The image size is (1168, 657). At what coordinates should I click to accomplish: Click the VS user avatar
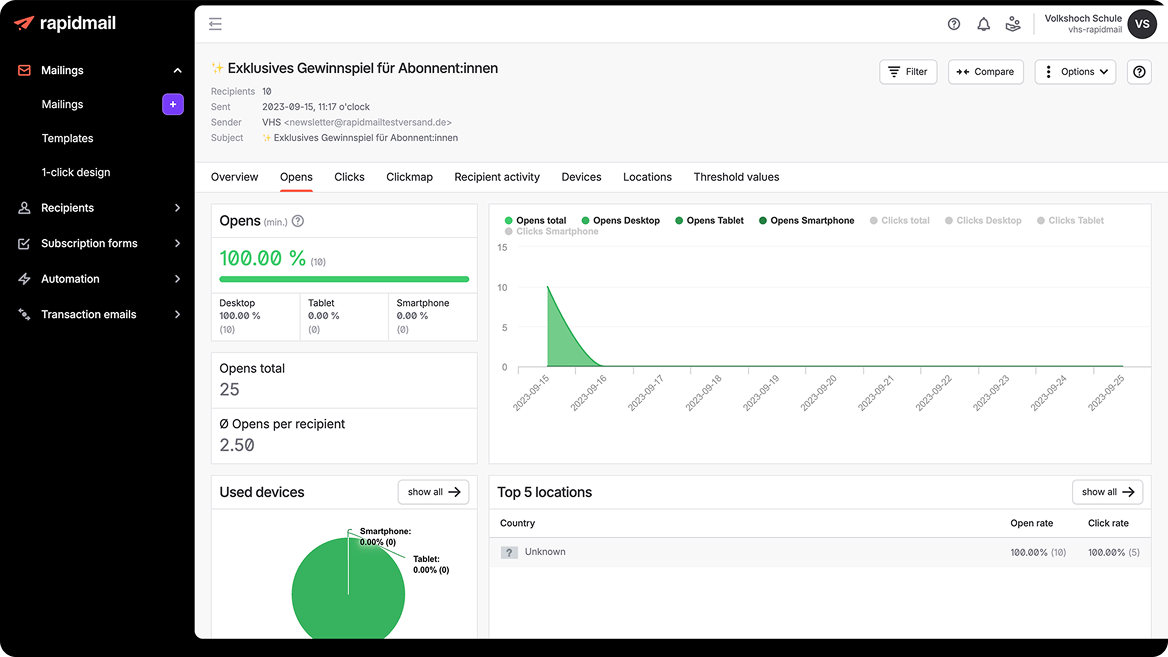click(1142, 24)
